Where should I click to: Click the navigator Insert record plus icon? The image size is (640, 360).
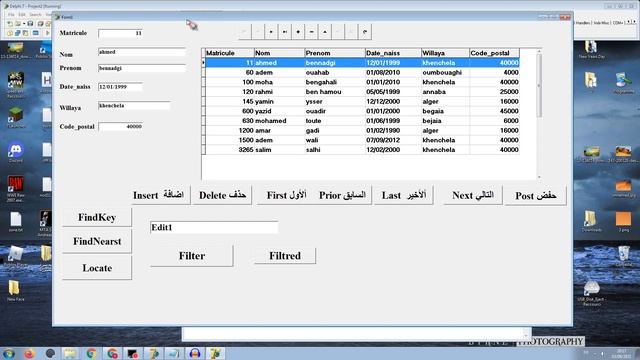[298, 32]
